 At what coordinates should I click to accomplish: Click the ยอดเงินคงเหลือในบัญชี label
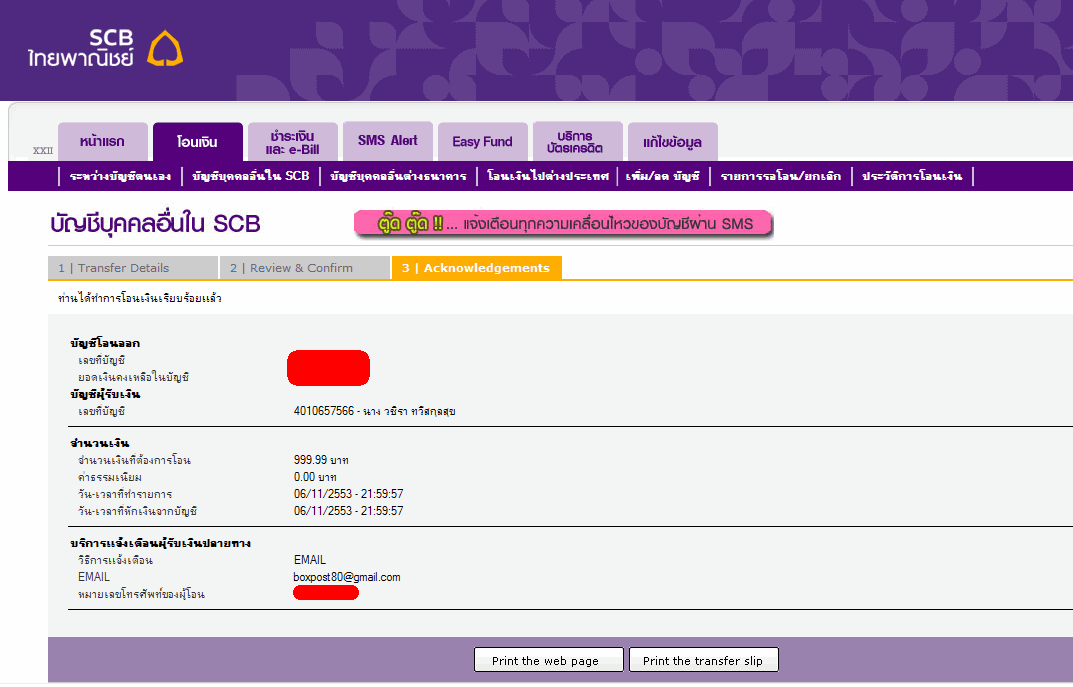coord(133,377)
